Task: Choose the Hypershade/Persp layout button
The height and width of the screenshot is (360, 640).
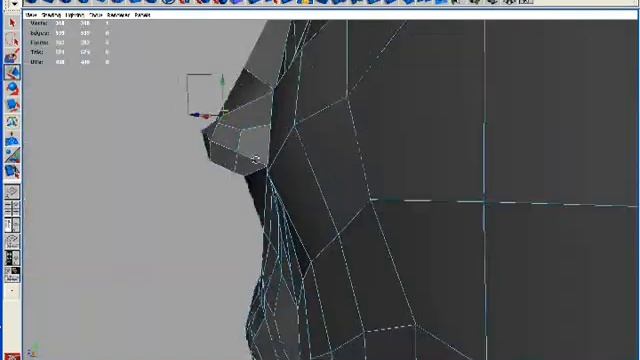Action: coord(12,258)
